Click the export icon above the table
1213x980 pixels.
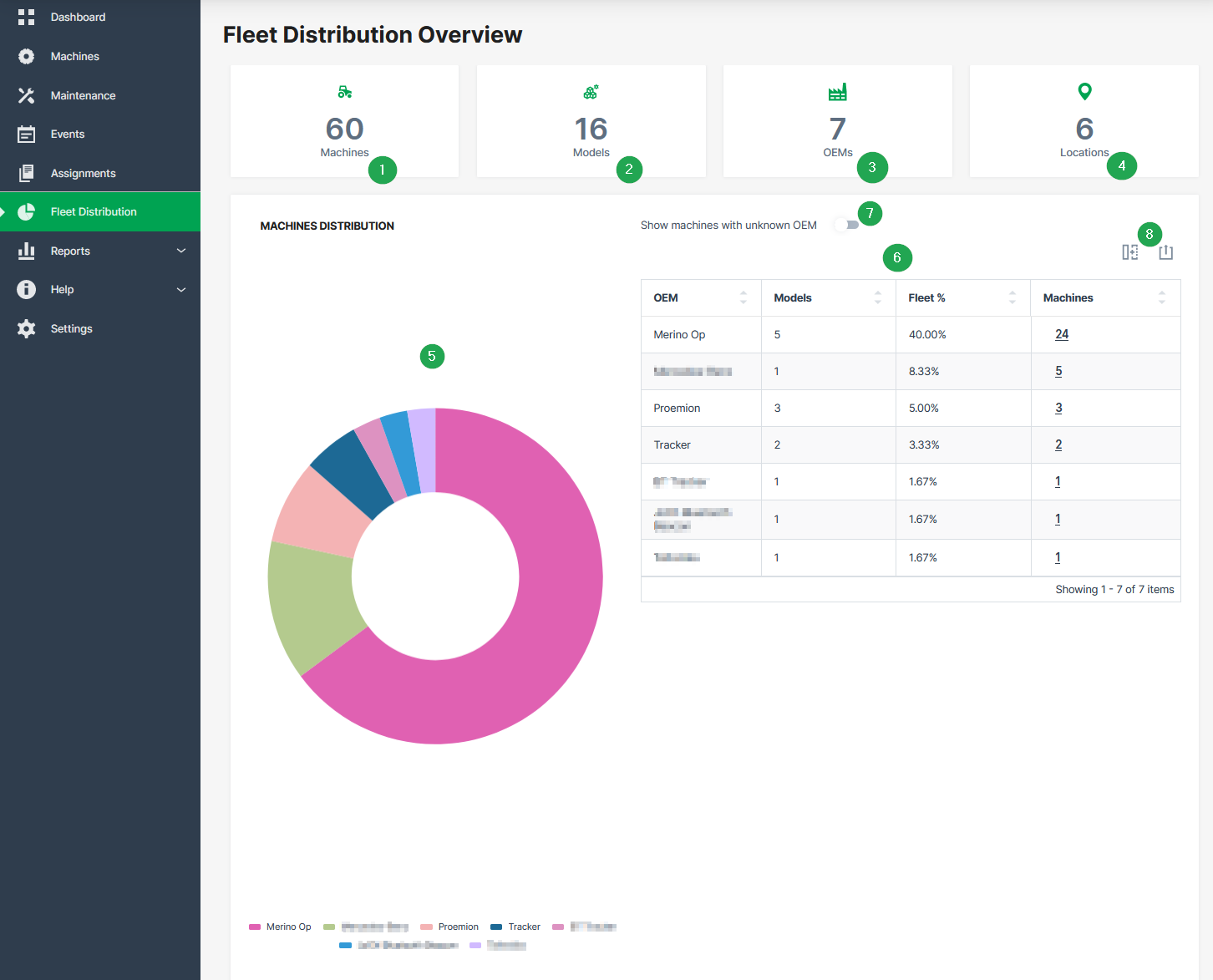pyautogui.click(x=1166, y=252)
